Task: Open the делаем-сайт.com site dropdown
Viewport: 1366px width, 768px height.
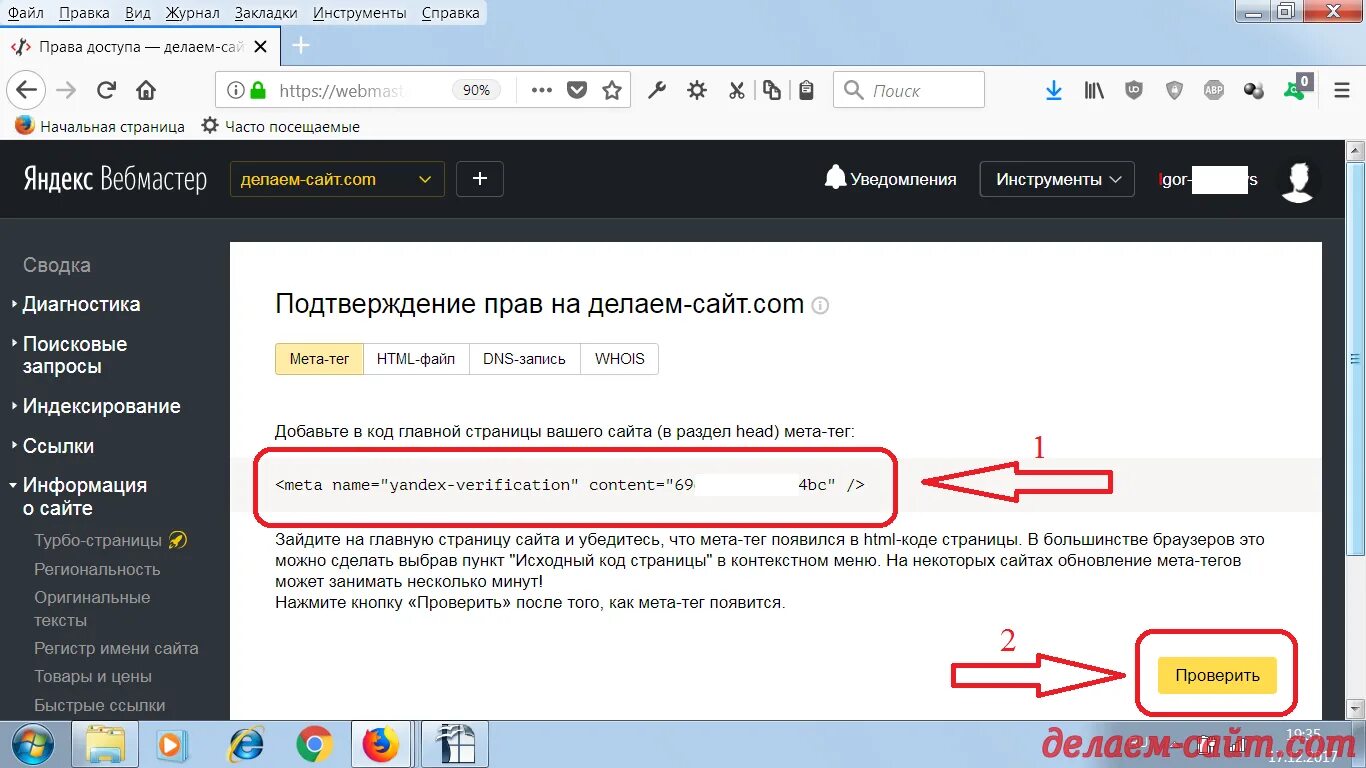Action: [337, 180]
